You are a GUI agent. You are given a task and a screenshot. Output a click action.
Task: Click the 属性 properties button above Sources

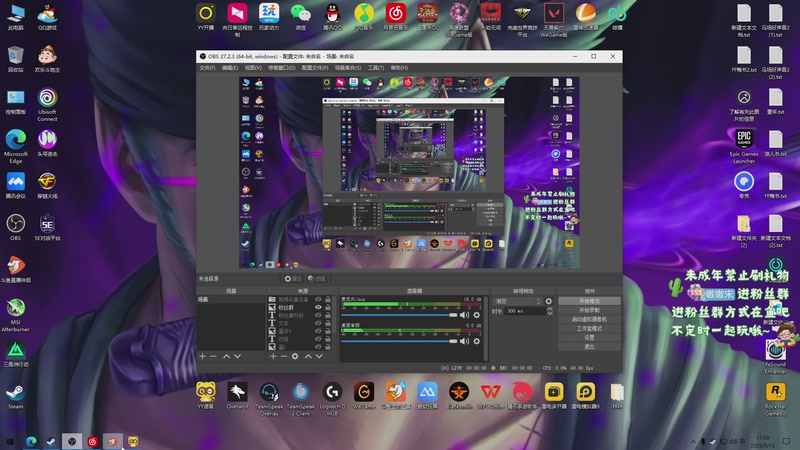pos(293,279)
